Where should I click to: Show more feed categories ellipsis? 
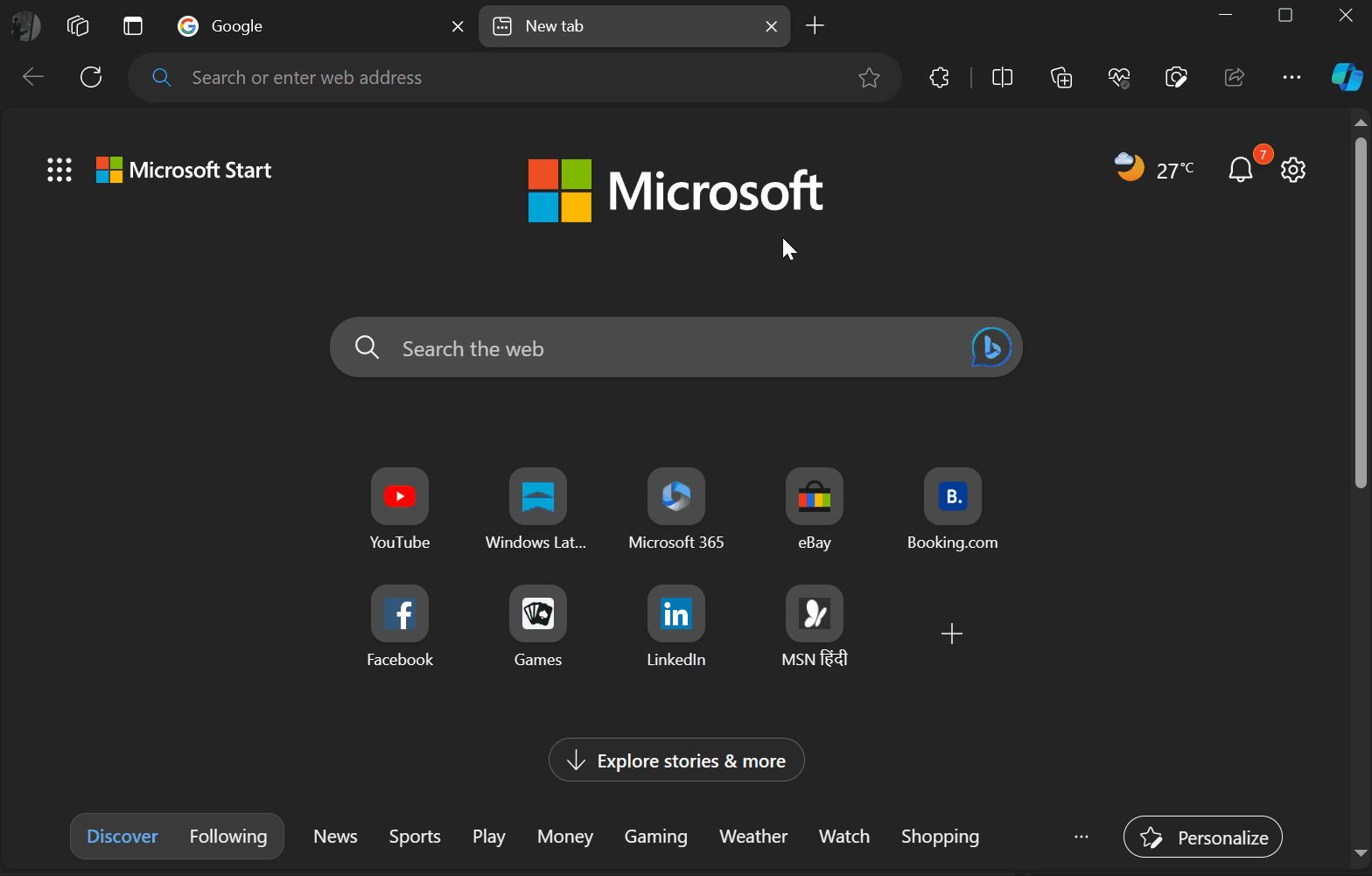[1081, 837]
